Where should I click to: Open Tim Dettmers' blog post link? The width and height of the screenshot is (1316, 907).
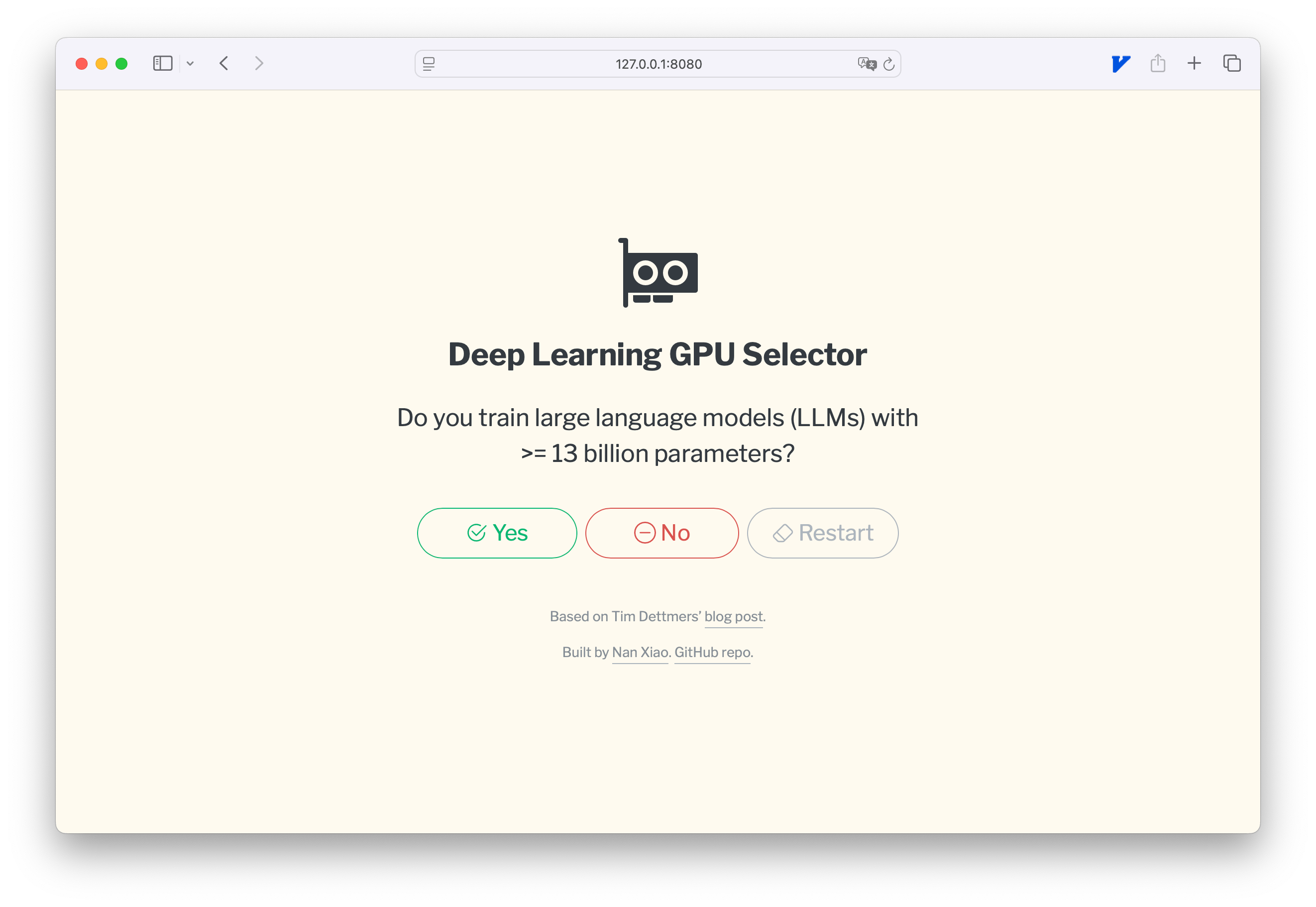tap(733, 617)
